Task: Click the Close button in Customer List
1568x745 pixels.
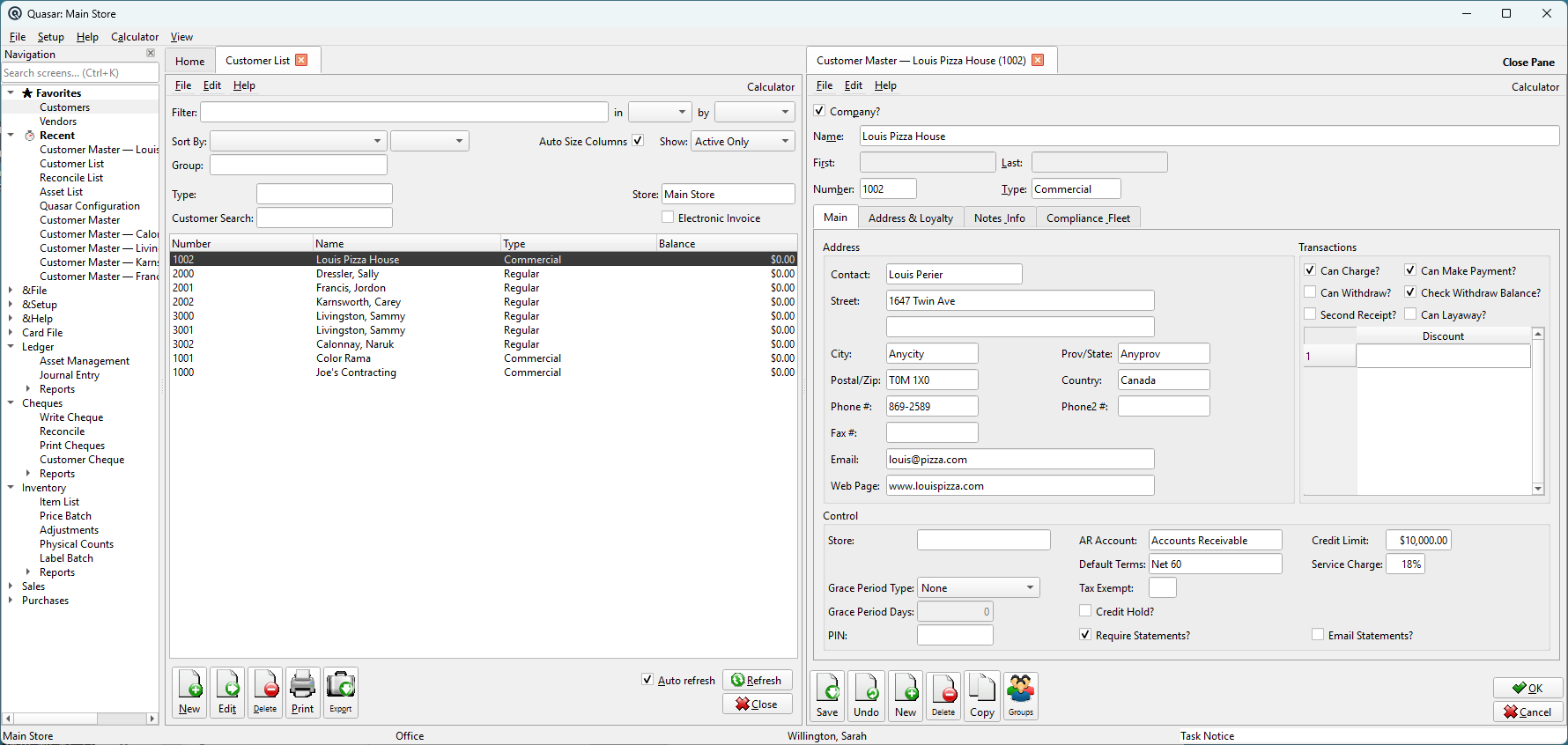Action: 758,704
